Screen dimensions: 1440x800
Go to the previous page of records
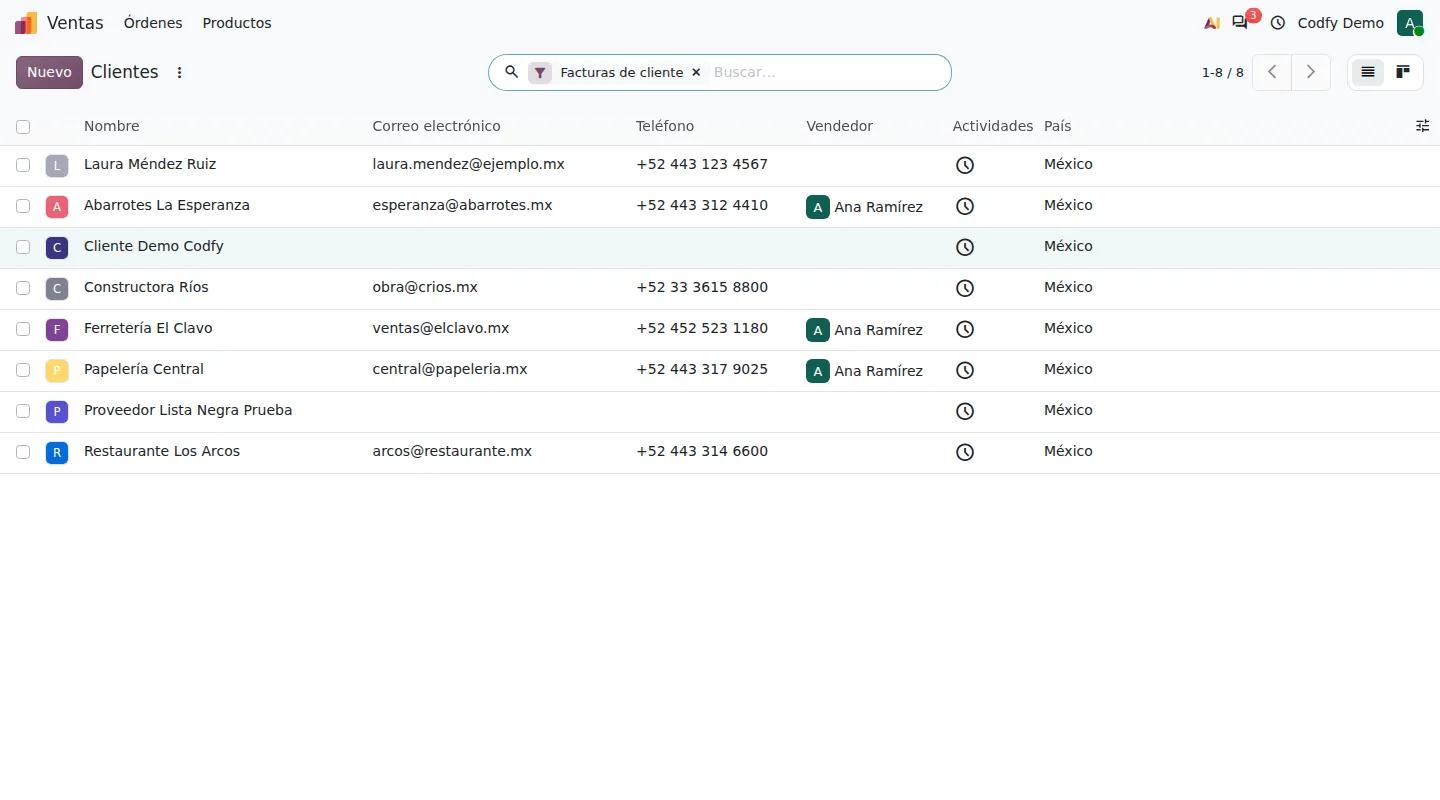coord(1272,72)
